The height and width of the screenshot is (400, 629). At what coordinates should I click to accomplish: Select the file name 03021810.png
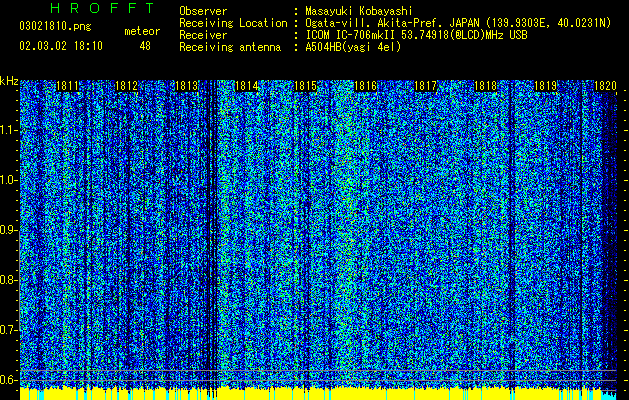55,27
